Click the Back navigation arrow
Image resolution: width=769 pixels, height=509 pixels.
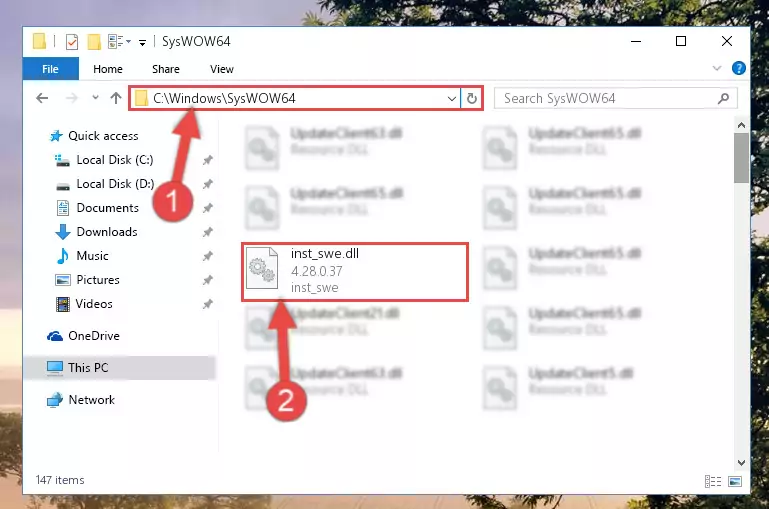pyautogui.click(x=42, y=98)
